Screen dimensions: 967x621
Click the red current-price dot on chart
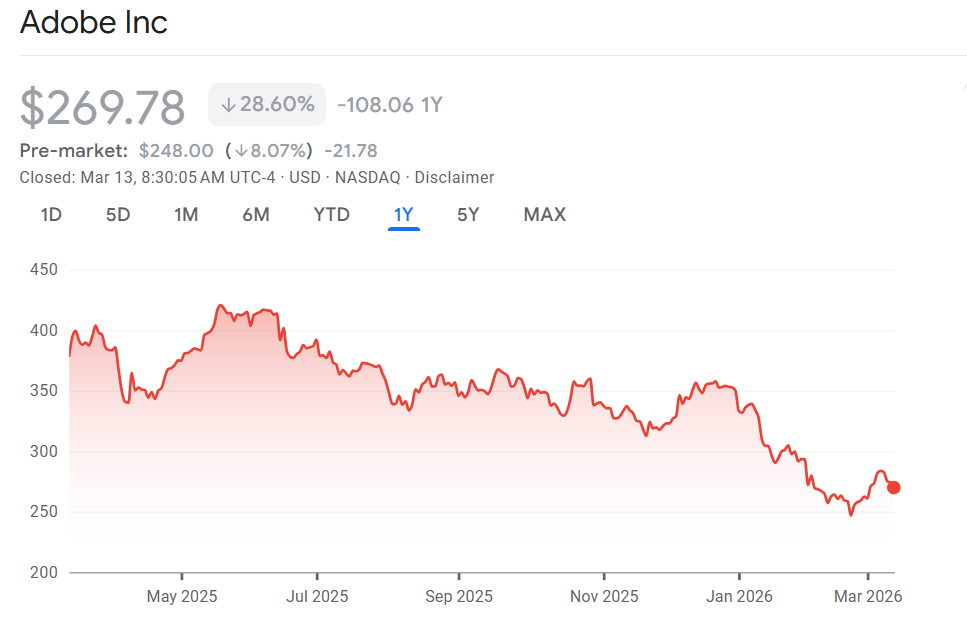893,487
